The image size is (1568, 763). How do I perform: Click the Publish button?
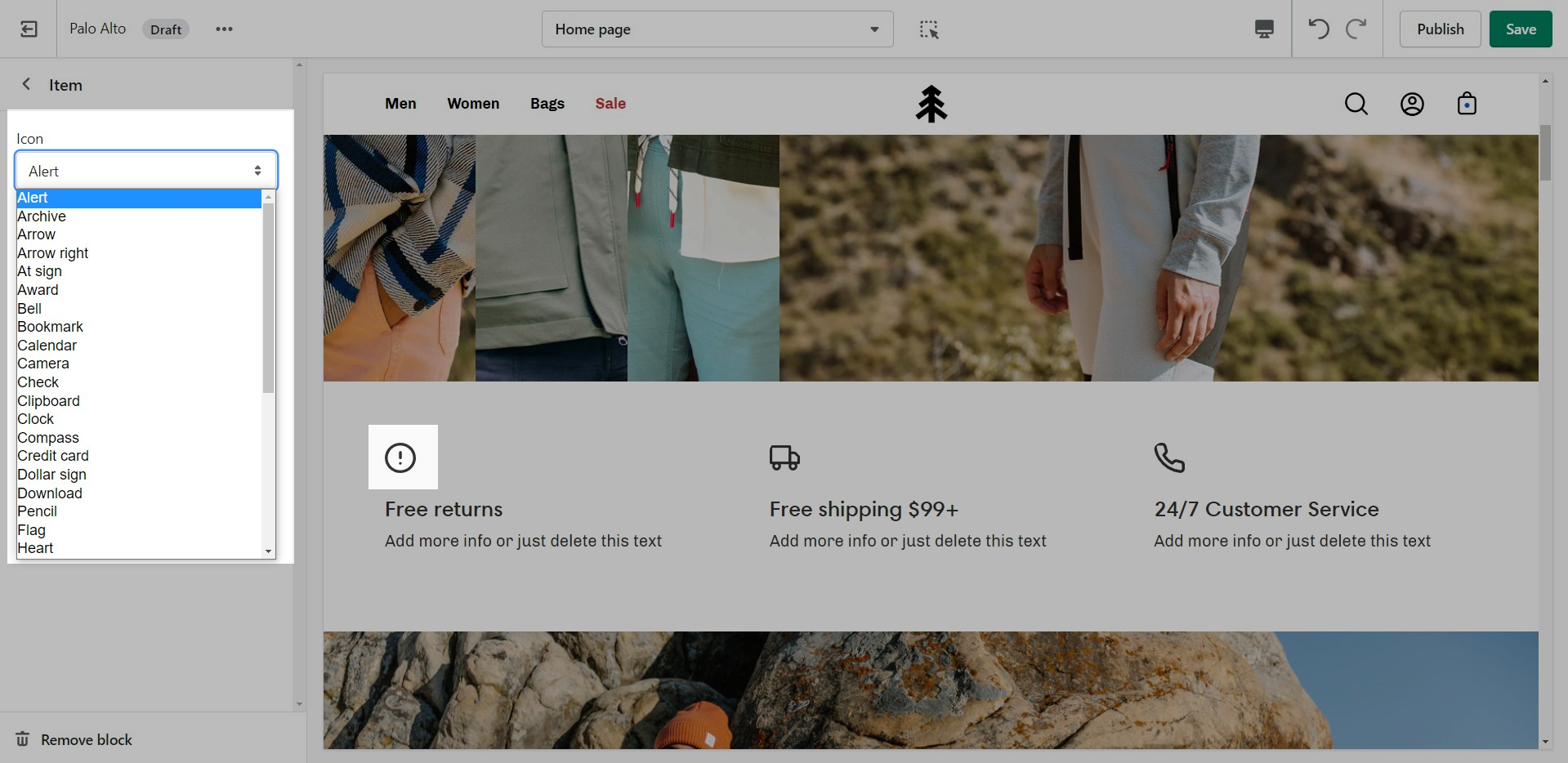point(1440,29)
